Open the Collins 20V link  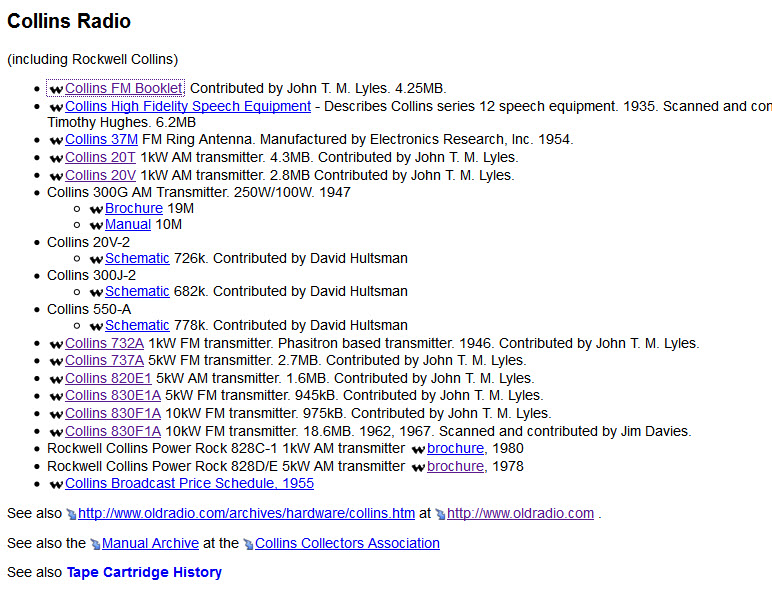[100, 175]
